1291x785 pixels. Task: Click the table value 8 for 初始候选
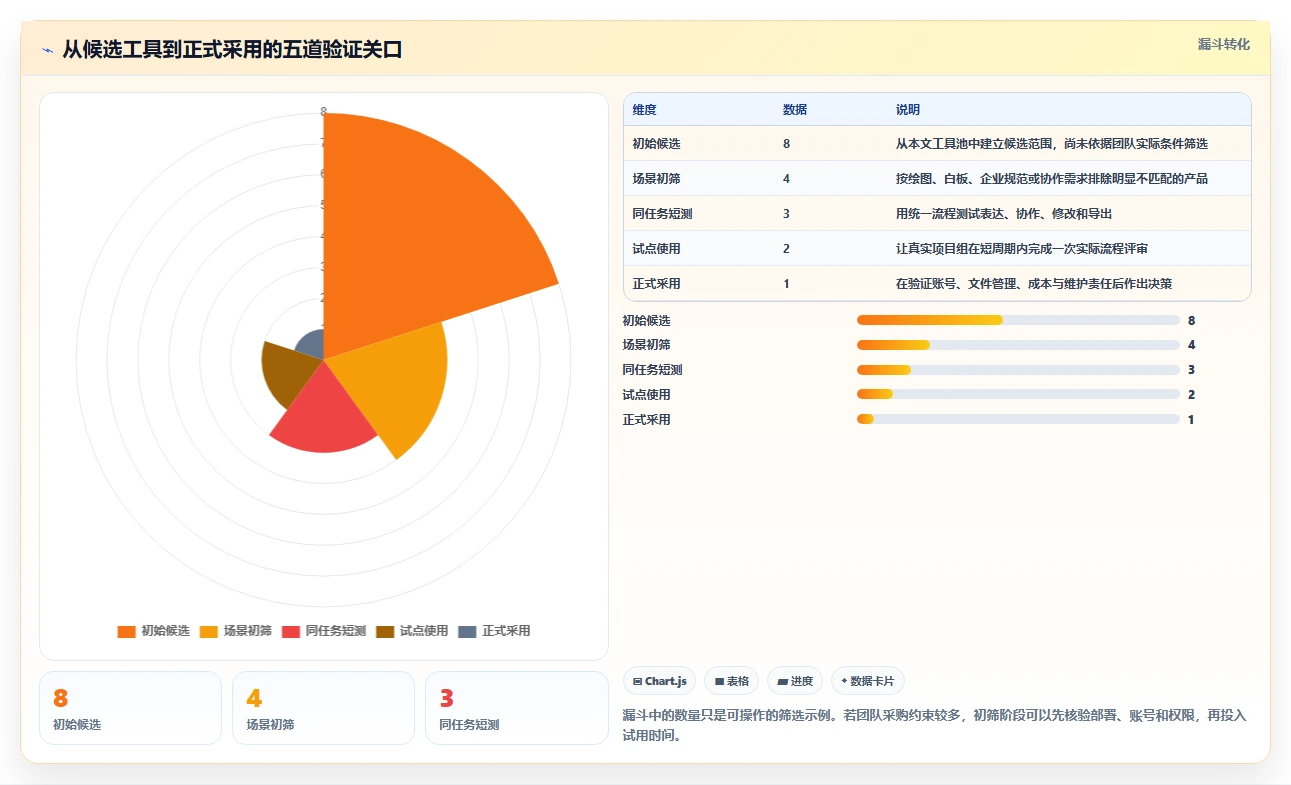pos(787,144)
